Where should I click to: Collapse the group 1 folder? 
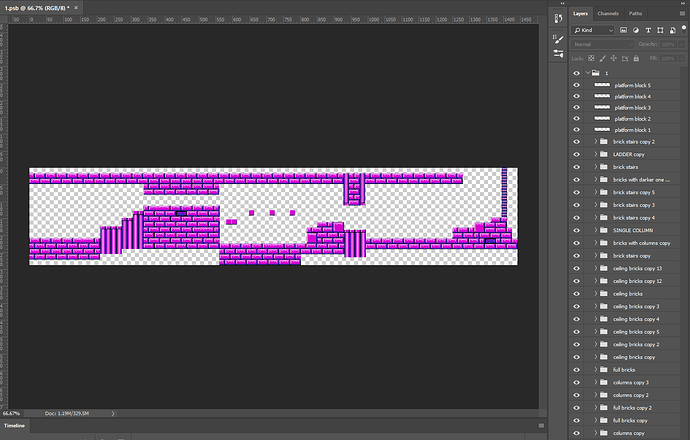(588, 73)
